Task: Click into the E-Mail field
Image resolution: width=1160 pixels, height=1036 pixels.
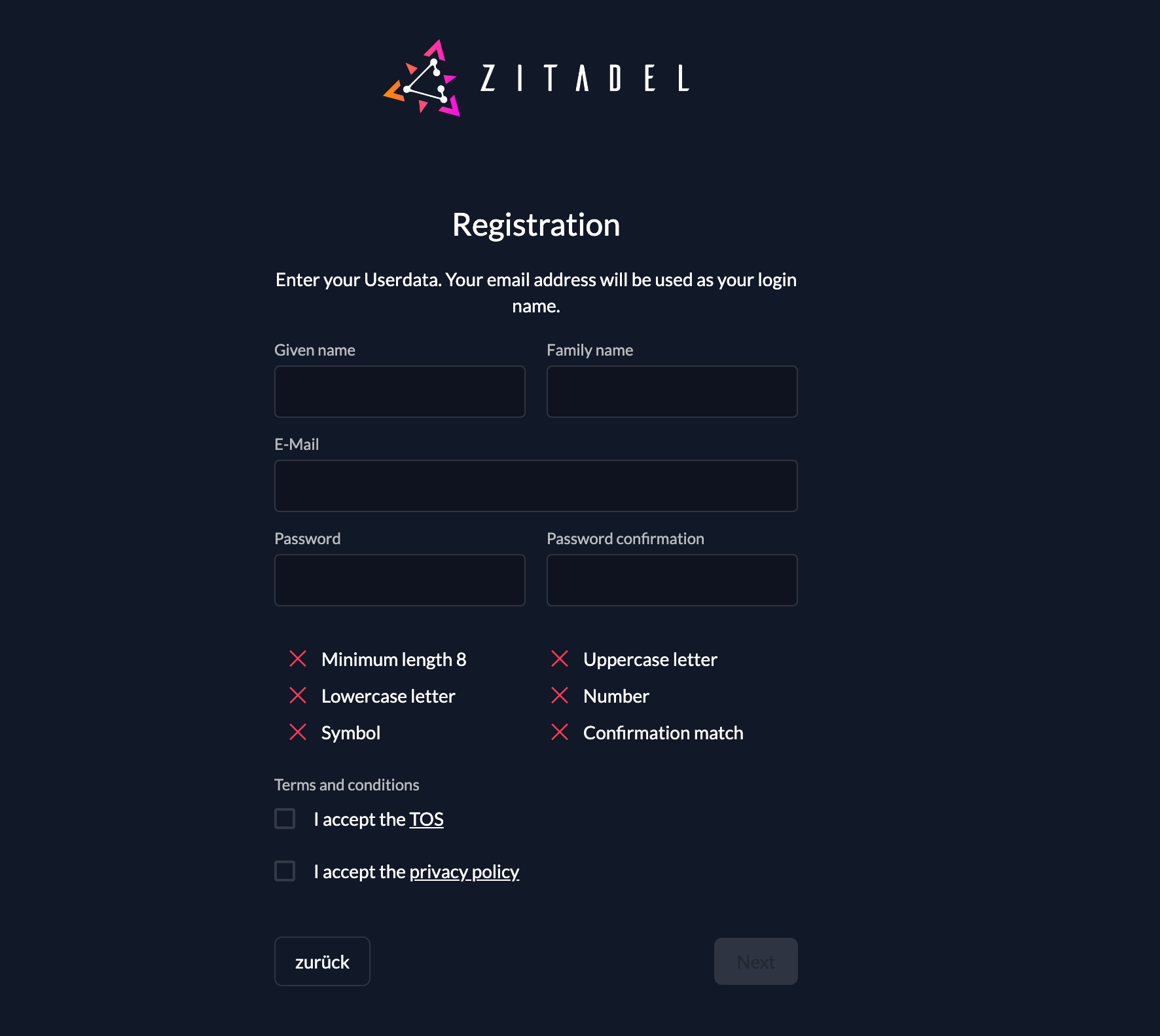Action: tap(535, 486)
